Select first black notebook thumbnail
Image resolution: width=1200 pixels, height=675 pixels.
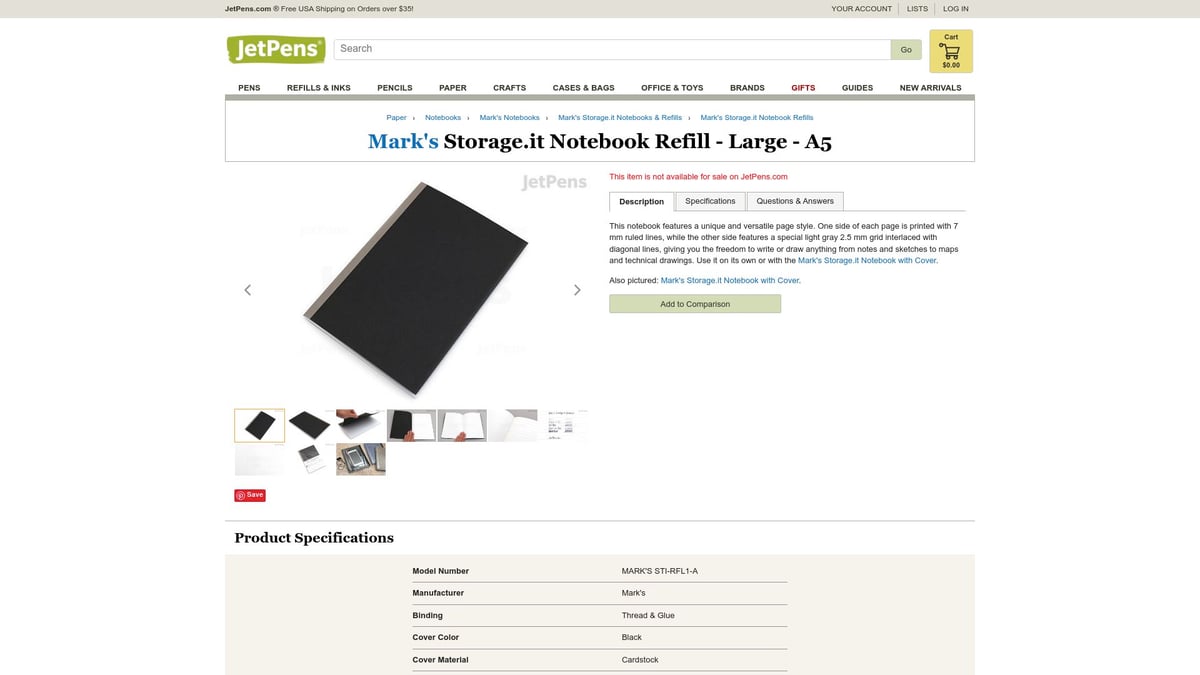pyautogui.click(x=260, y=425)
